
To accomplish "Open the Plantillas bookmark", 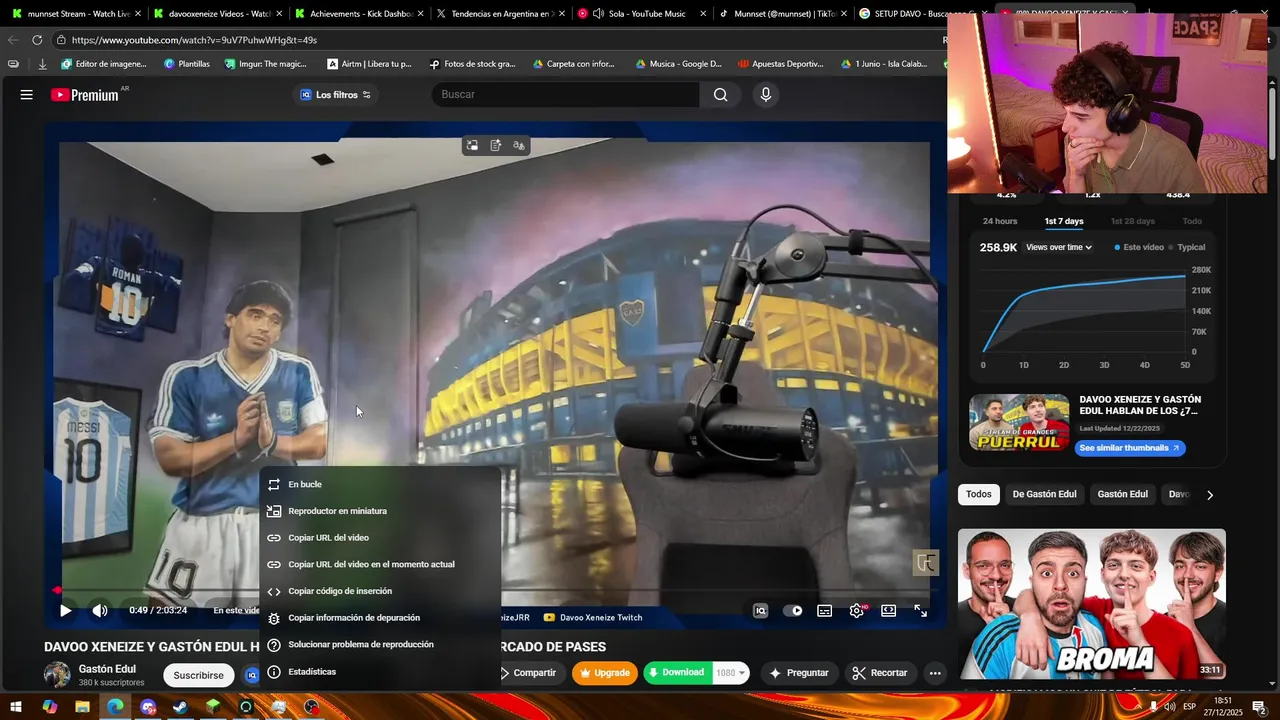I will point(187,64).
